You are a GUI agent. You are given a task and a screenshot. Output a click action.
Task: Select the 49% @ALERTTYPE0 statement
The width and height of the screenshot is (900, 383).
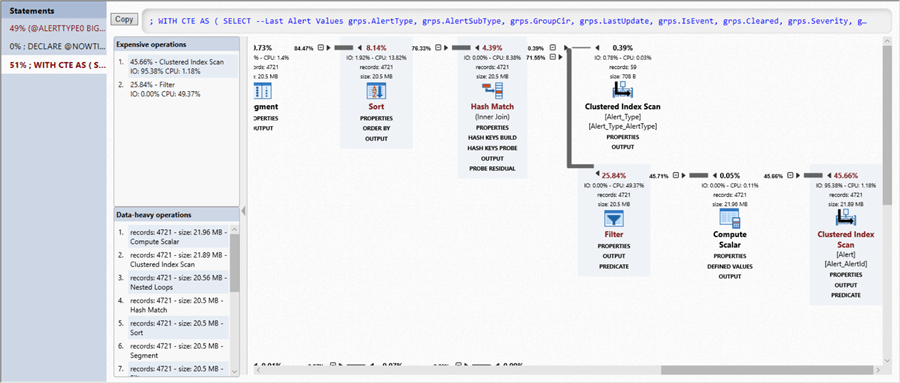(x=53, y=27)
